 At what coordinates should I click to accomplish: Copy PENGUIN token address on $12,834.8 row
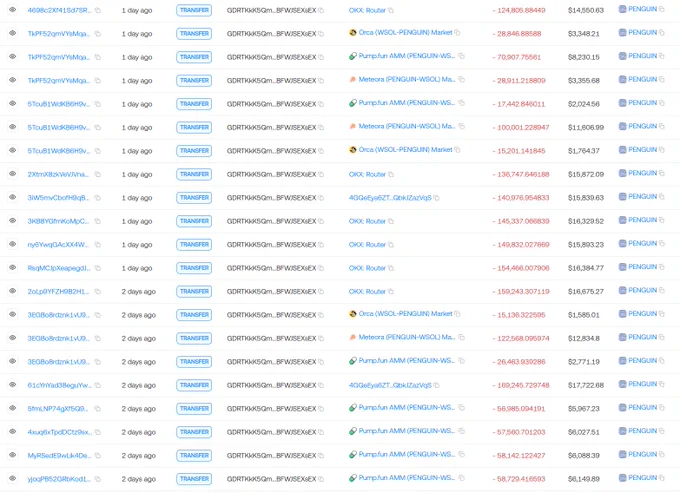point(662,337)
